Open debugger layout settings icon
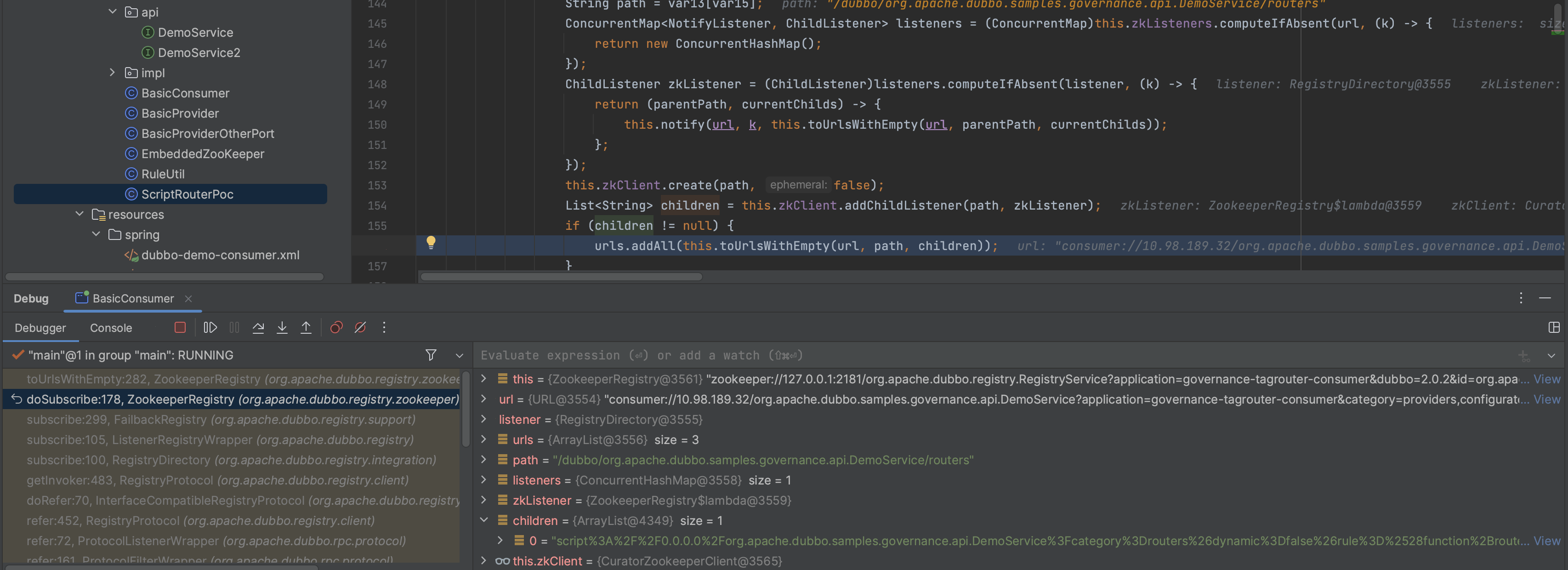 (x=1554, y=328)
